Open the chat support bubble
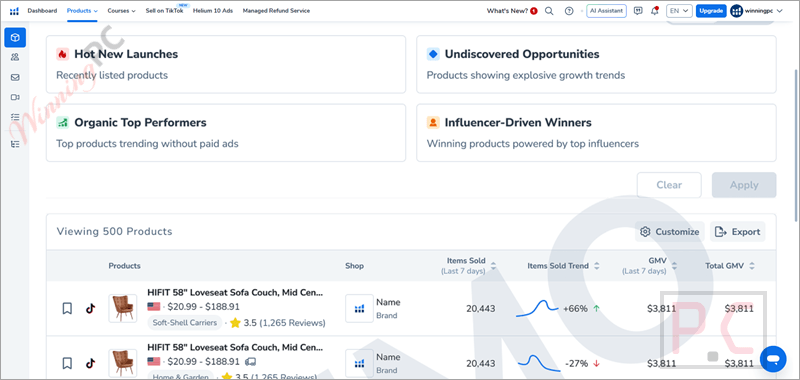Image resolution: width=800 pixels, height=380 pixels. tap(773, 359)
